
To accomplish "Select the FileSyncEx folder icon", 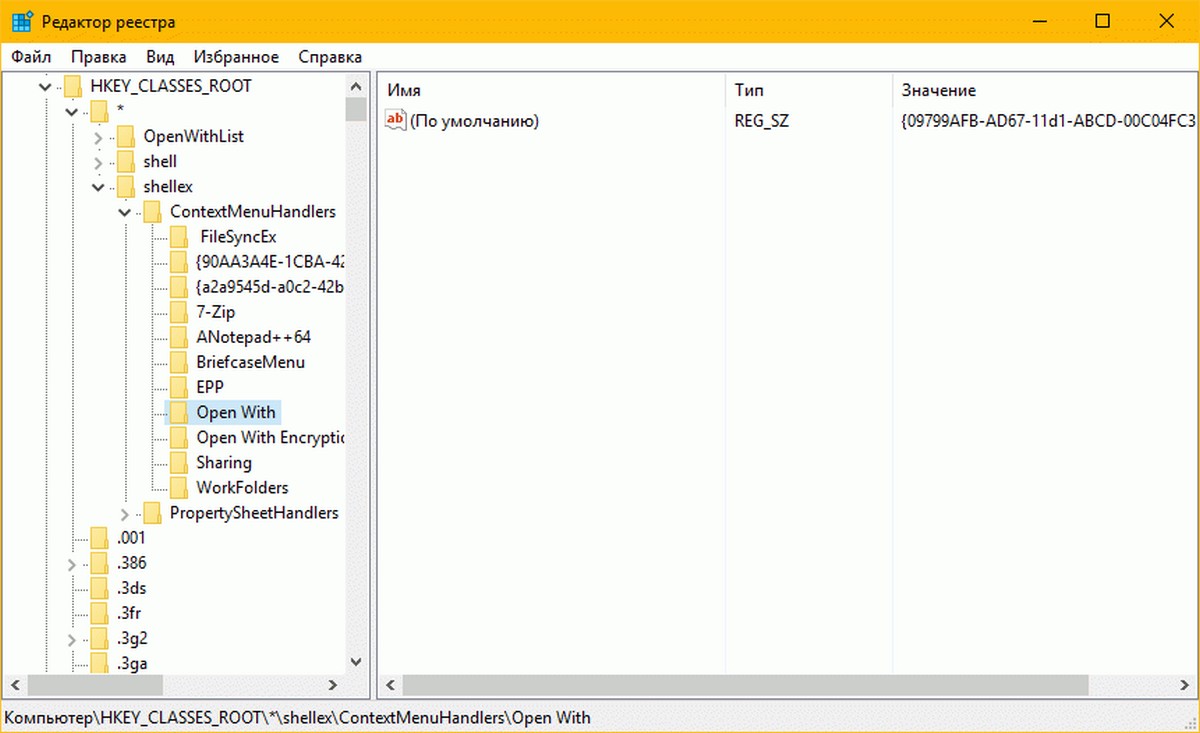I will pos(178,237).
